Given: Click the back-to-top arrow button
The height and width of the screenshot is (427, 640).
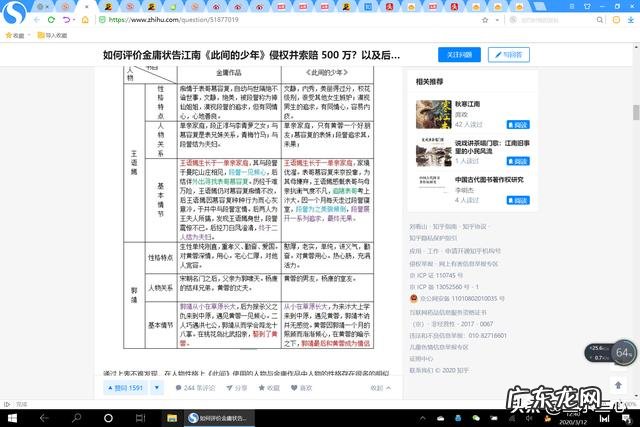Looking at the screenshot, I should 618,385.
